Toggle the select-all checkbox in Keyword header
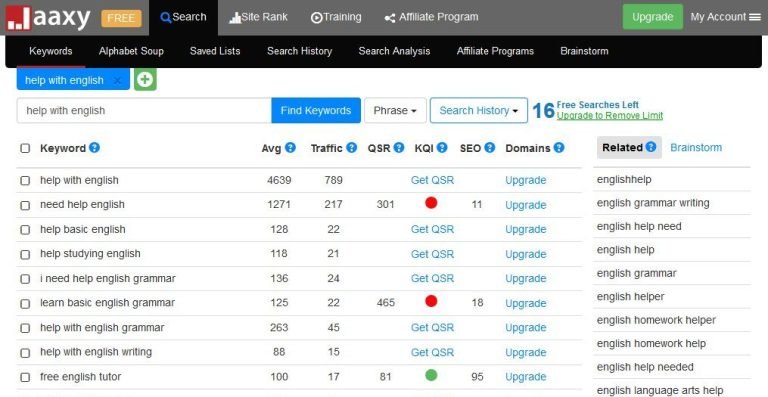 (x=25, y=148)
